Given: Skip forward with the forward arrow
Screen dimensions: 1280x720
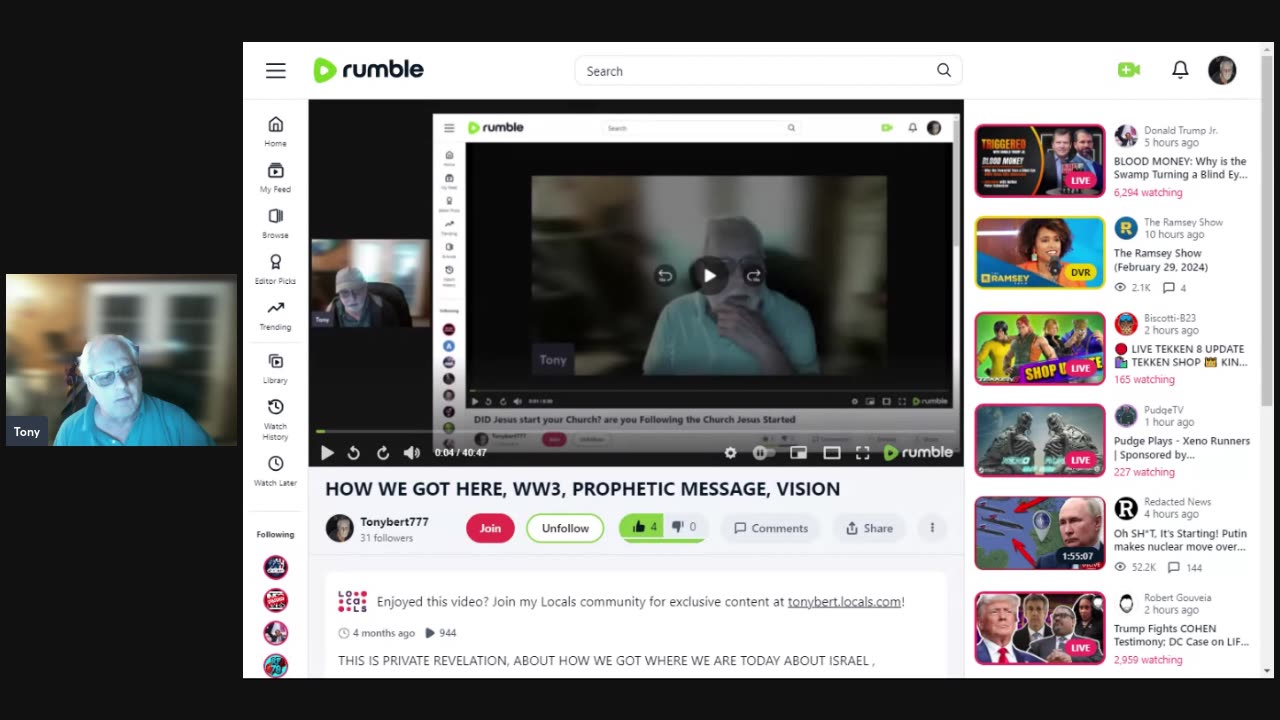Looking at the screenshot, I should (382, 453).
